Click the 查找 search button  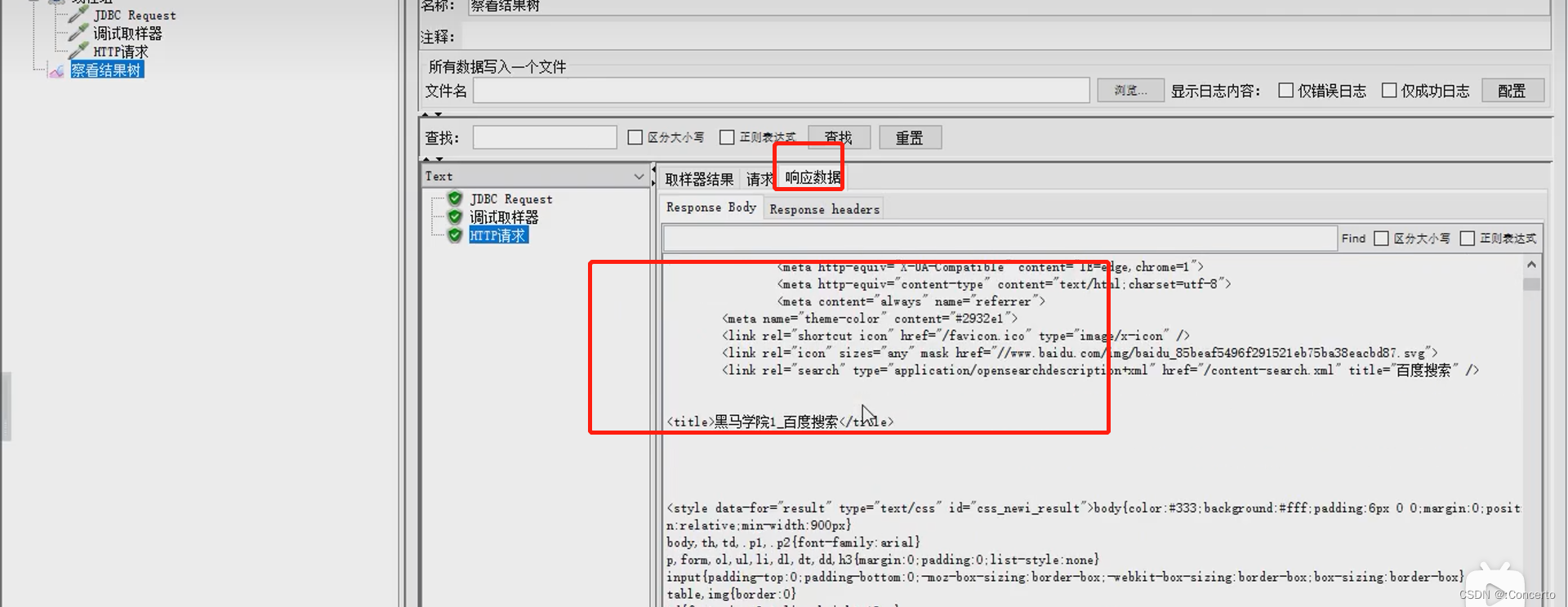839,137
